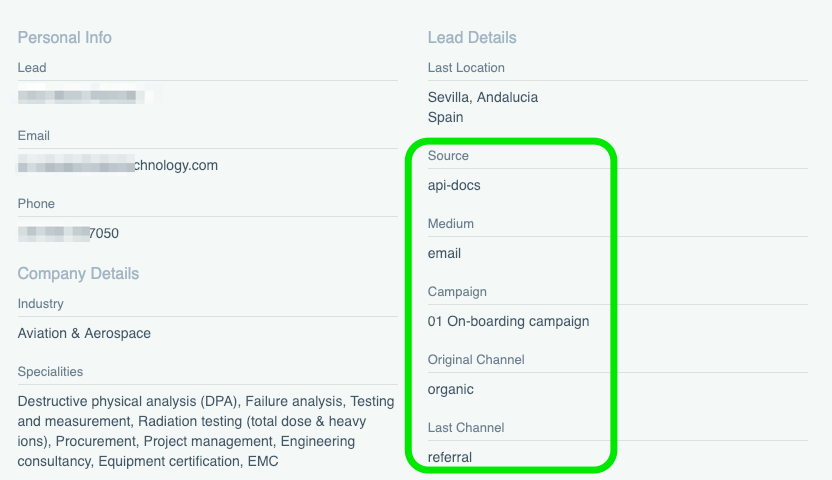Screen dimensions: 832x480
Task: Select the Sevilla, Andalucia location text
Action: 483,97
